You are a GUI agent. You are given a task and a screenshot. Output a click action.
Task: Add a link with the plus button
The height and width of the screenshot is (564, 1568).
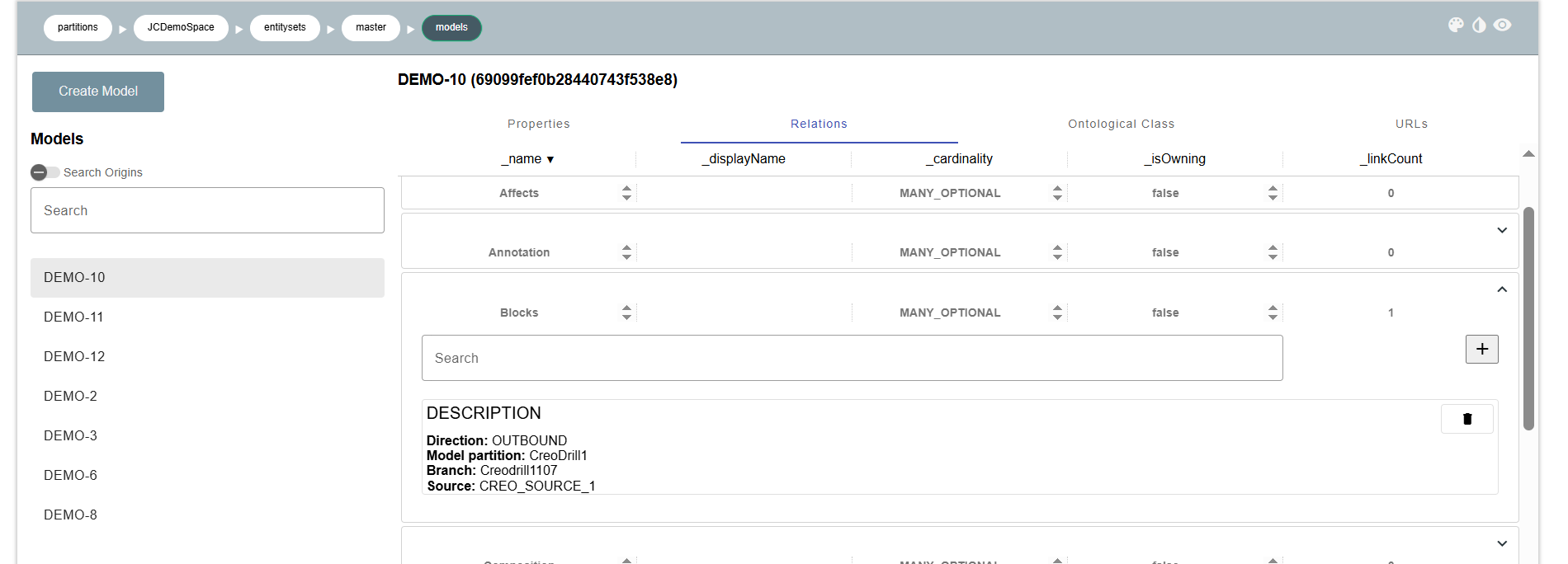pos(1481,350)
